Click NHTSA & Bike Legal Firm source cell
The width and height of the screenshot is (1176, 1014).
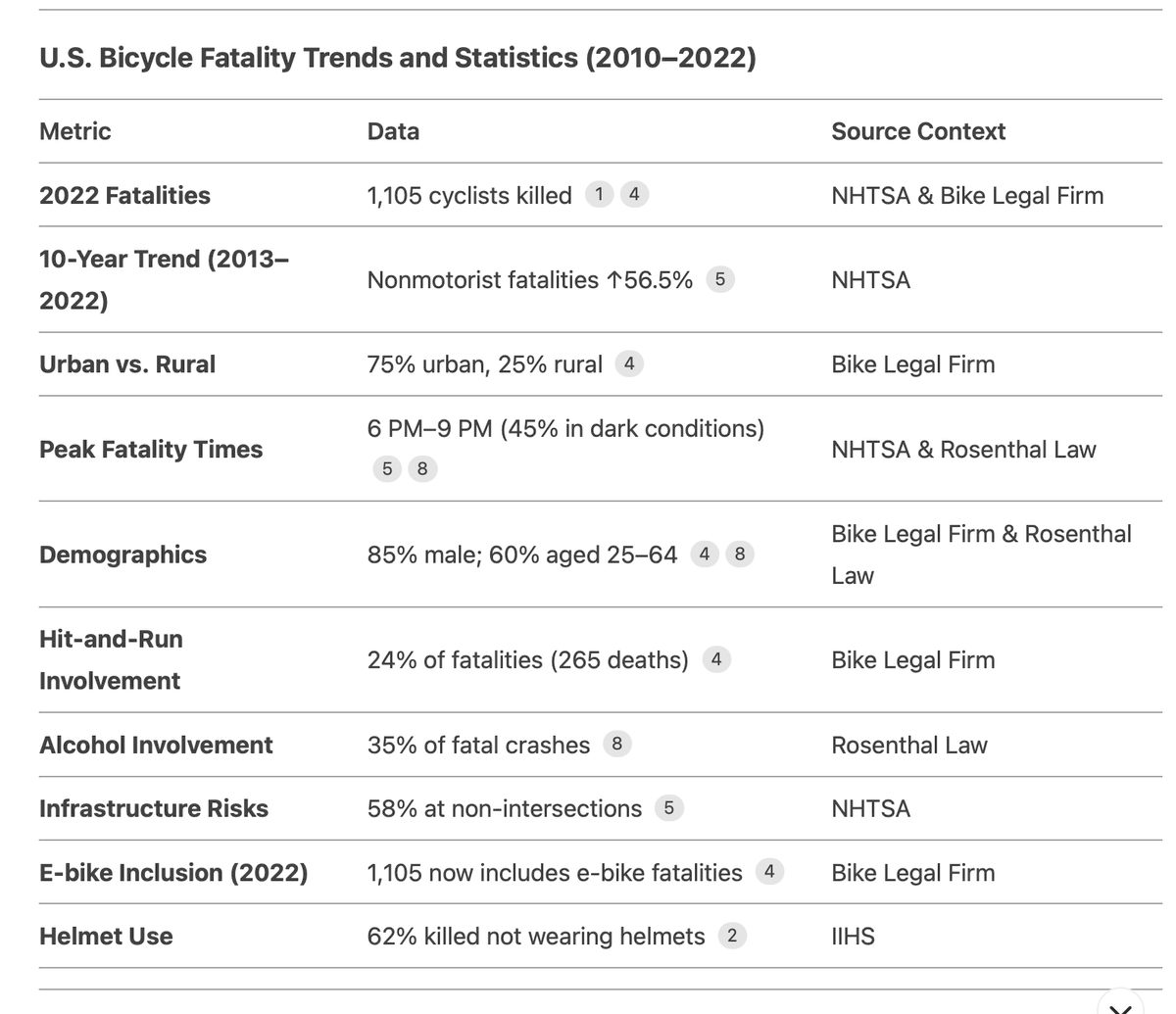(x=967, y=195)
